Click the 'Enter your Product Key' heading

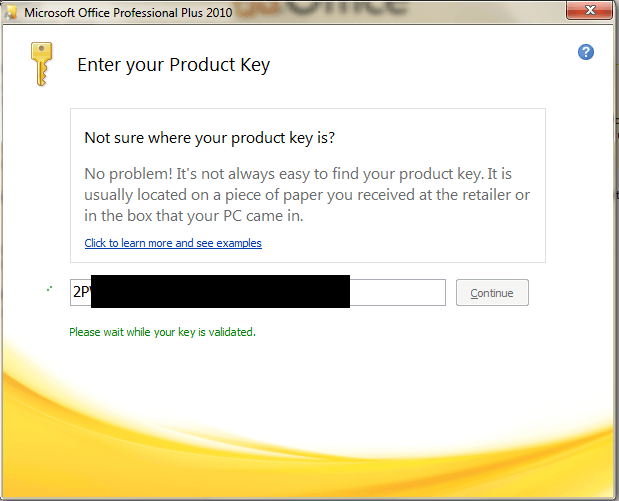(x=173, y=66)
